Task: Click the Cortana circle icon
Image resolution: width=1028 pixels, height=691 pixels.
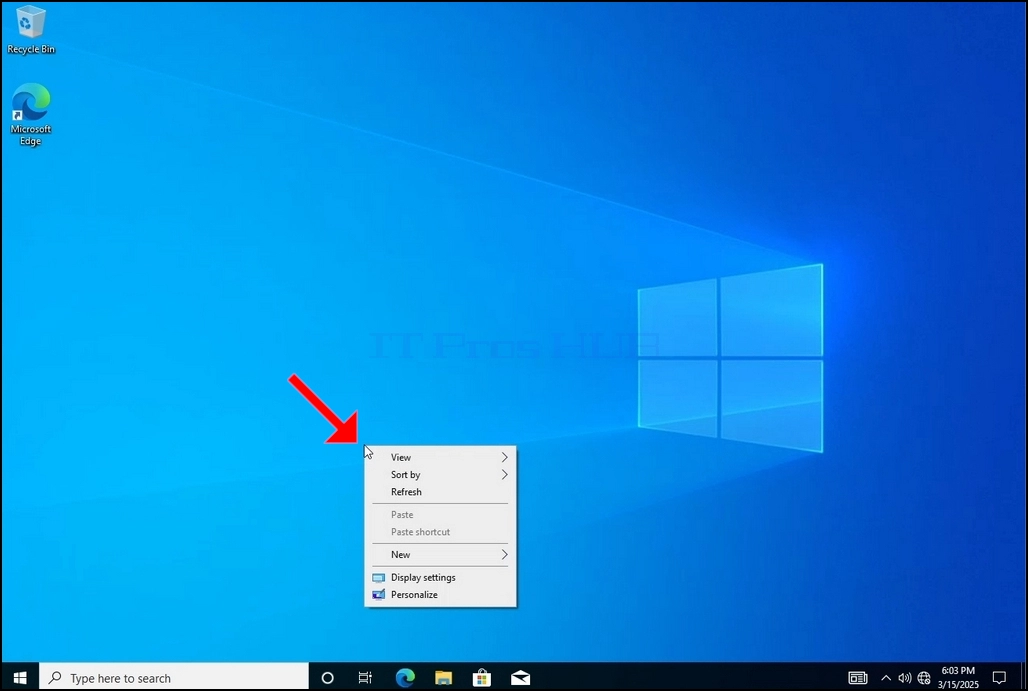Action: tap(327, 678)
